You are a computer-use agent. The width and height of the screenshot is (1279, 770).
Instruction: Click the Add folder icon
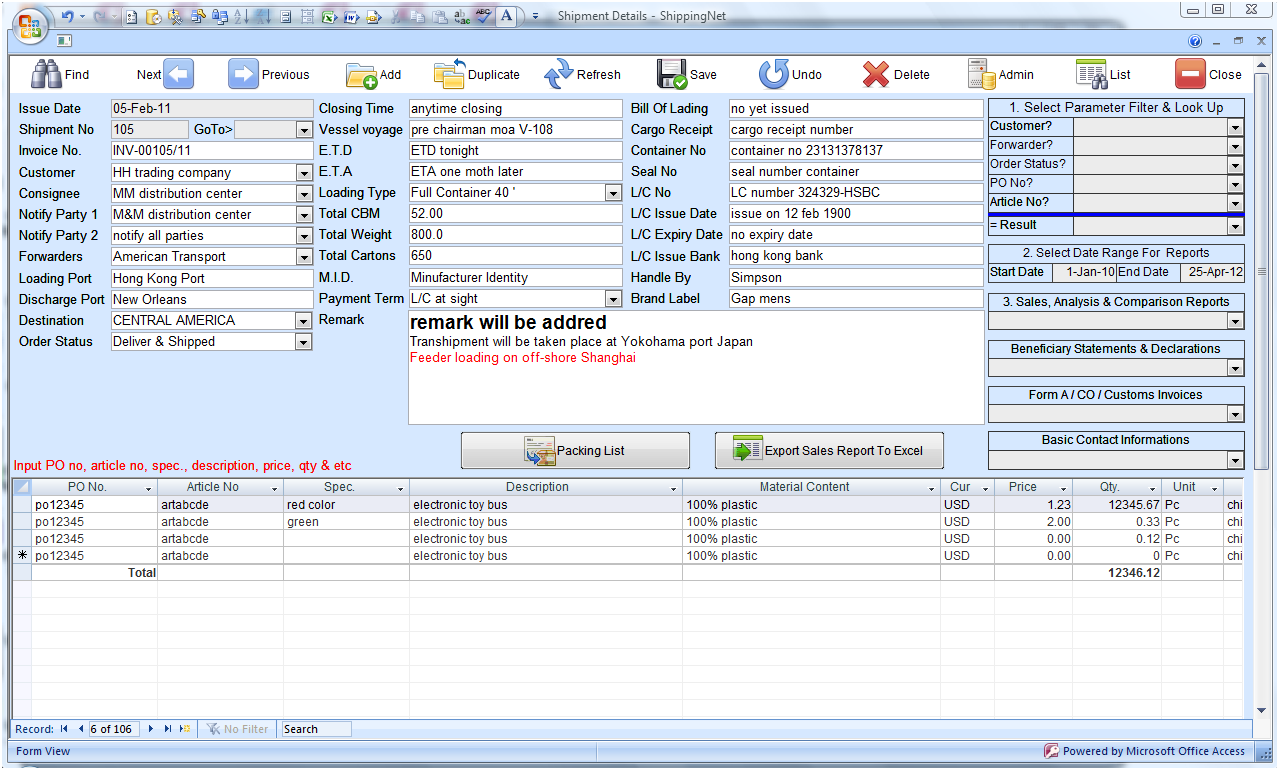pos(361,75)
